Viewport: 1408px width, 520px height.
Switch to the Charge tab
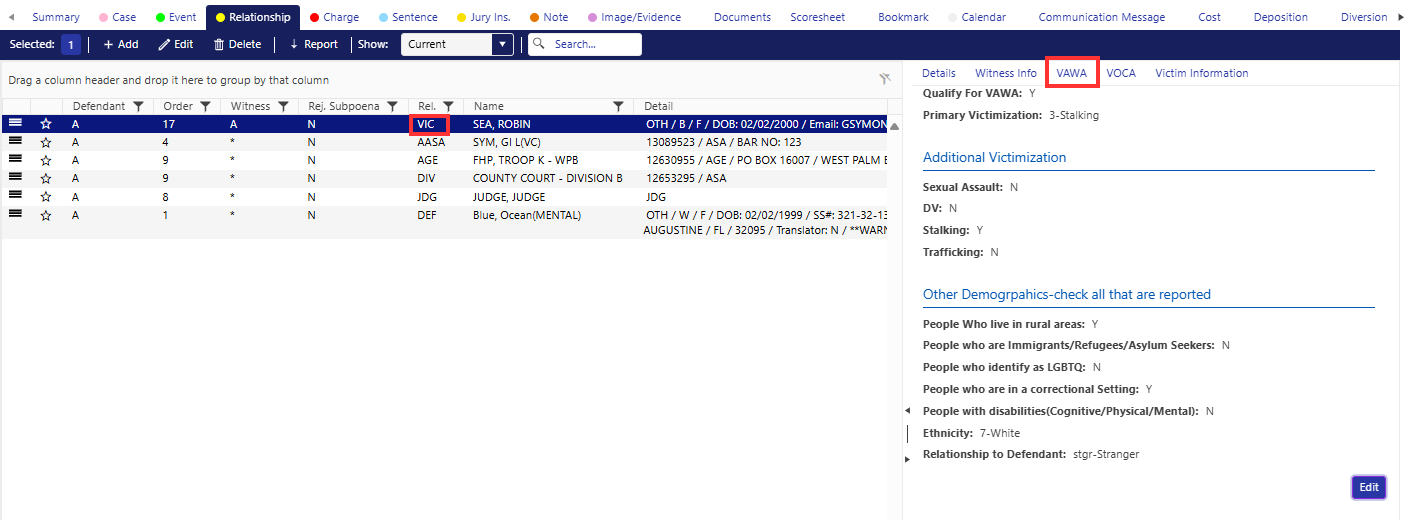334,17
